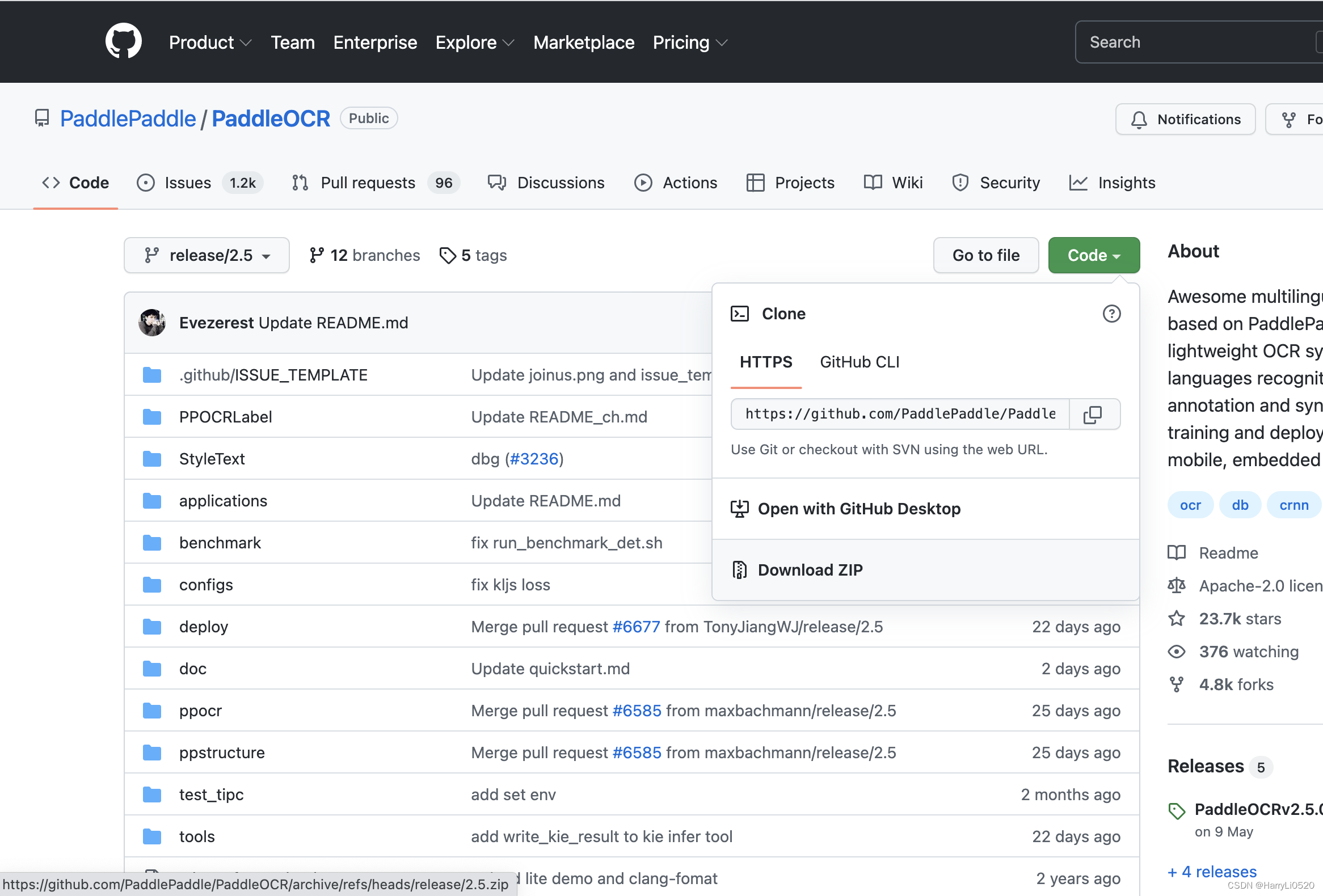Open with GitHub Desktop

[x=858, y=509]
